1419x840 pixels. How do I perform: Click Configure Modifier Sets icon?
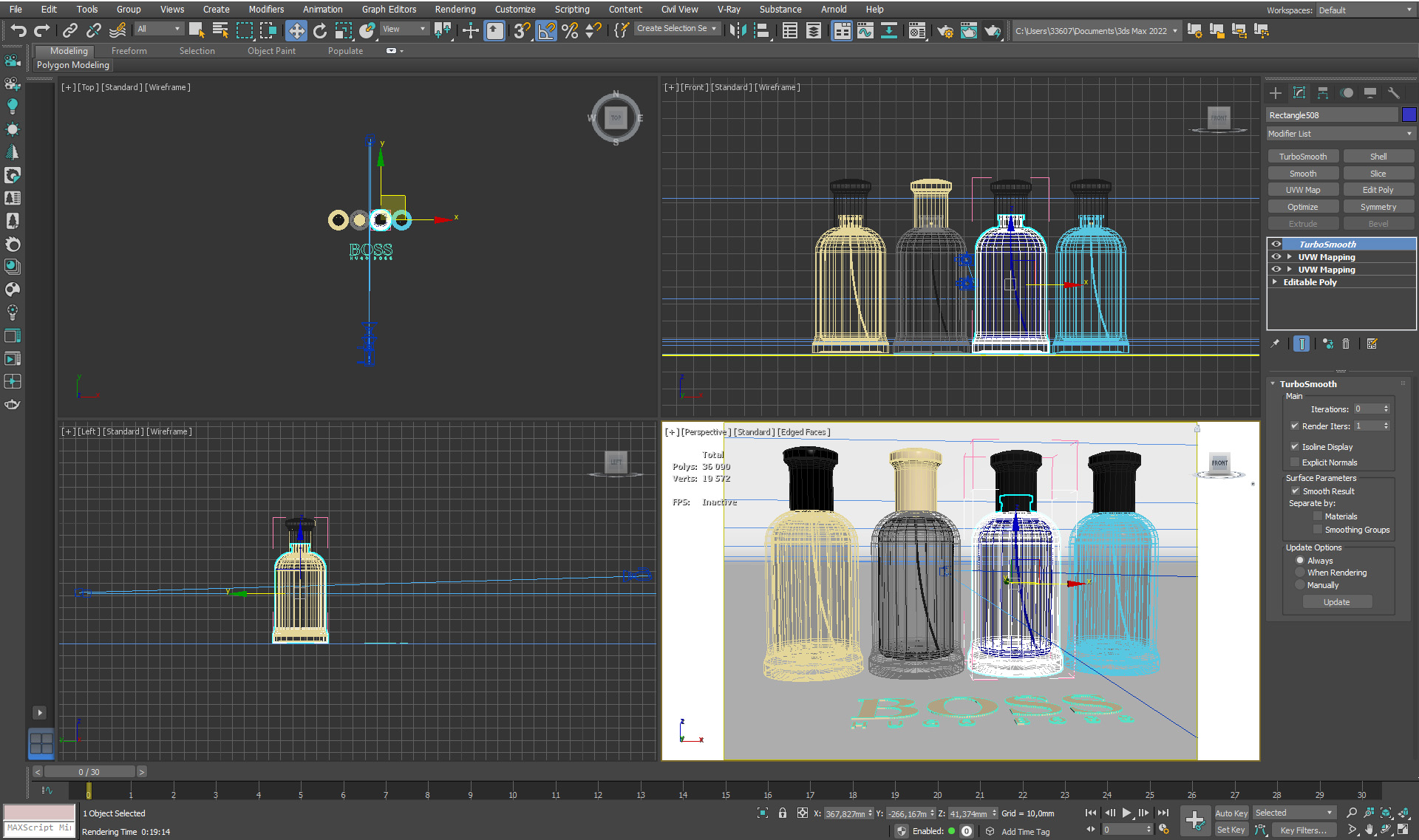coord(1372,344)
